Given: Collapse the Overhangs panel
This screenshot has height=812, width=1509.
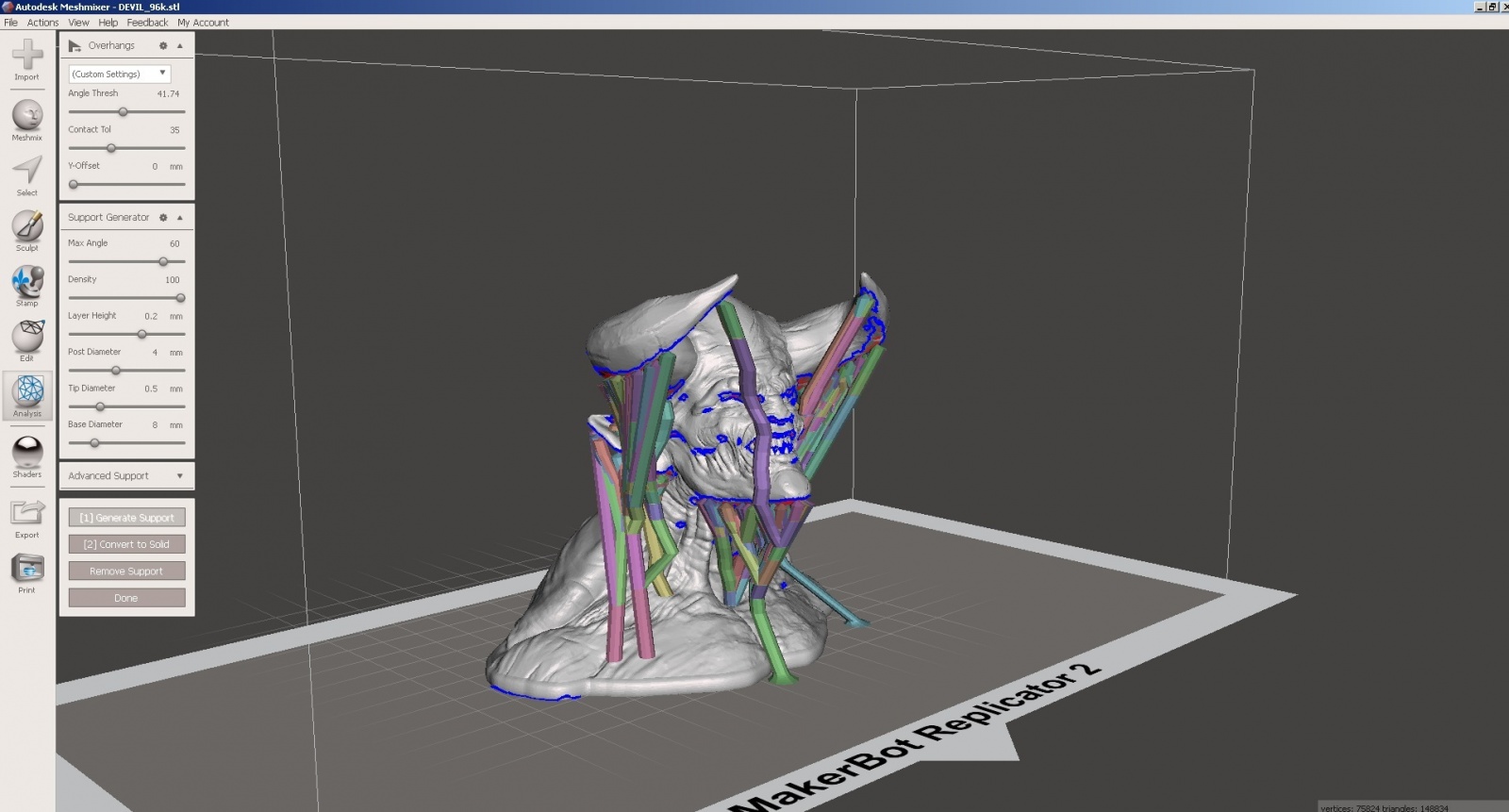Looking at the screenshot, I should tap(180, 45).
